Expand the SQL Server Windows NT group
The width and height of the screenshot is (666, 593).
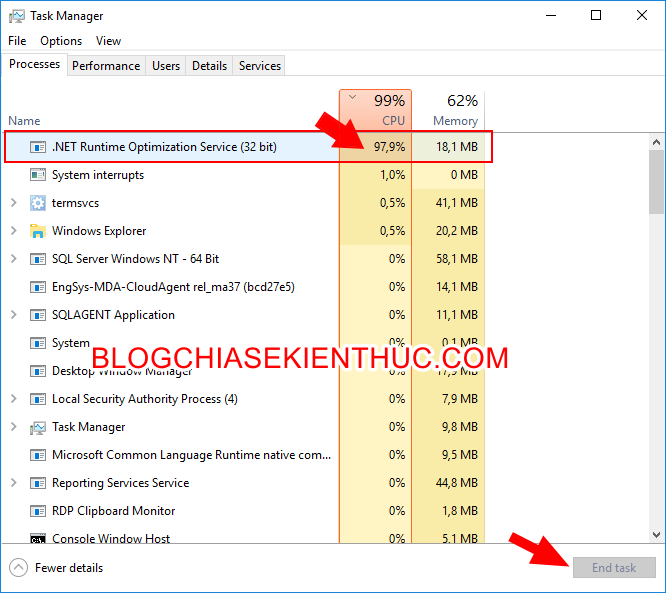click(x=14, y=259)
